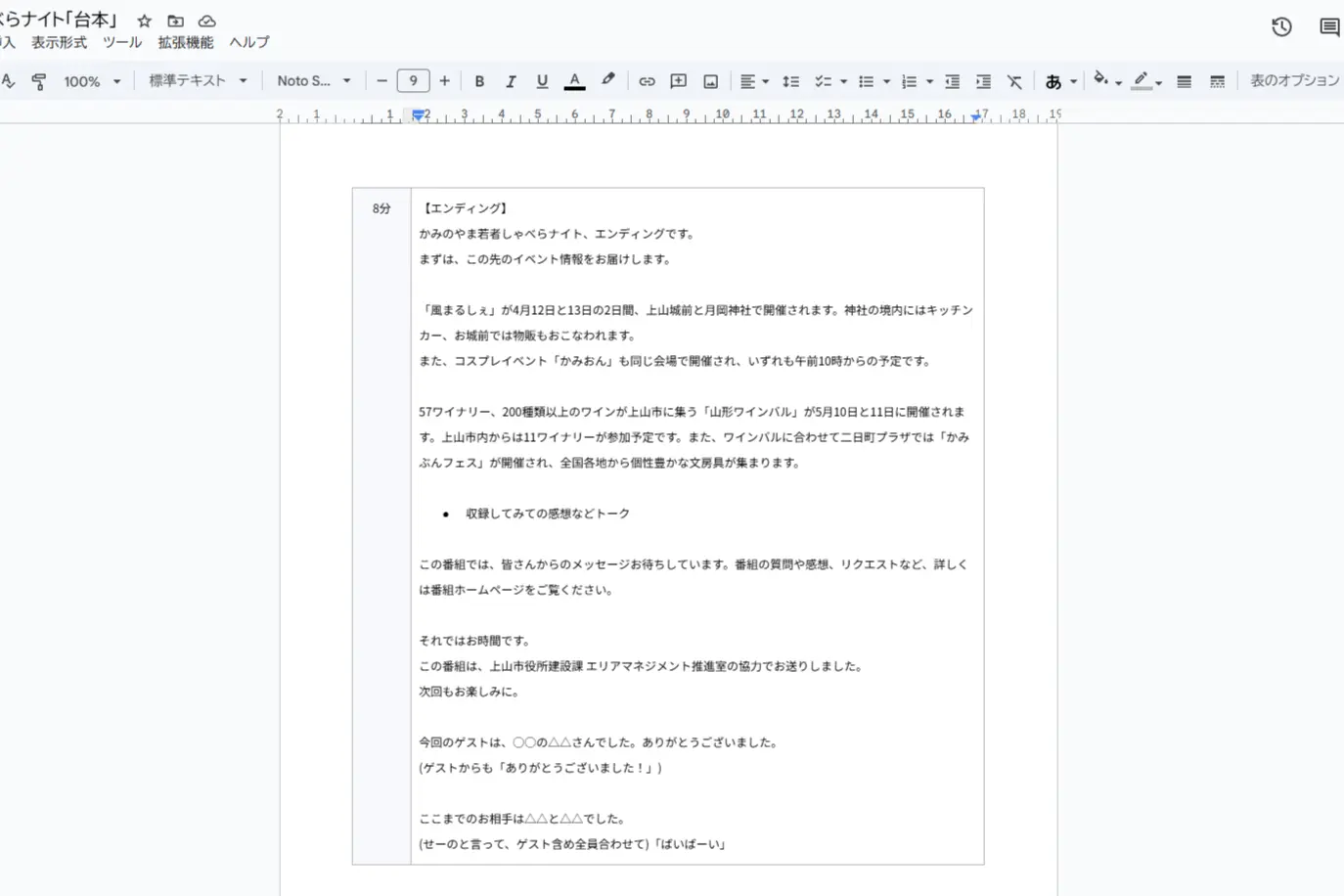Open version history
Viewport: 1344px width, 896px height.
click(1281, 27)
